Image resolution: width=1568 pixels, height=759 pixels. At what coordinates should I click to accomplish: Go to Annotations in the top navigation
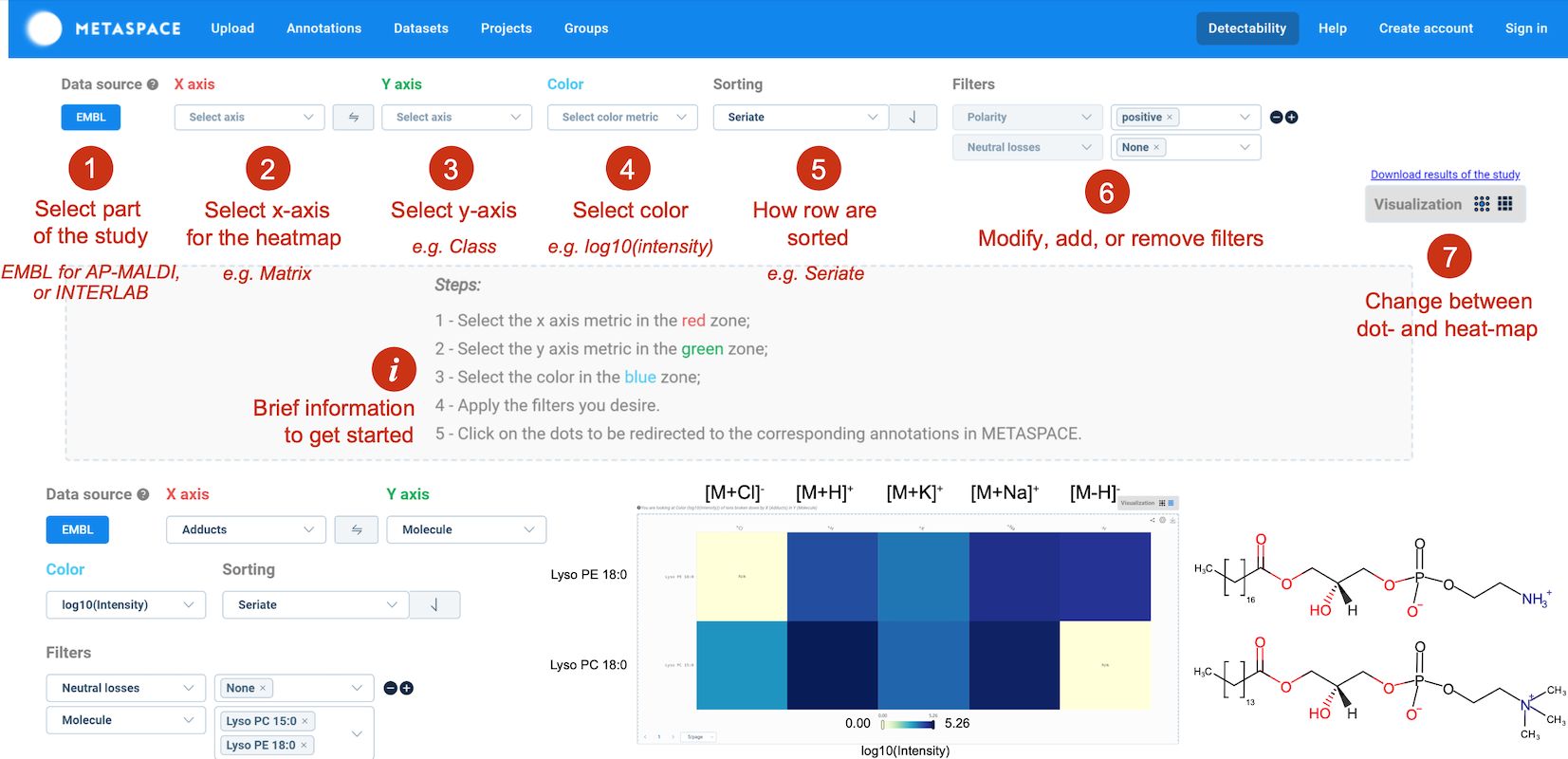click(x=323, y=28)
